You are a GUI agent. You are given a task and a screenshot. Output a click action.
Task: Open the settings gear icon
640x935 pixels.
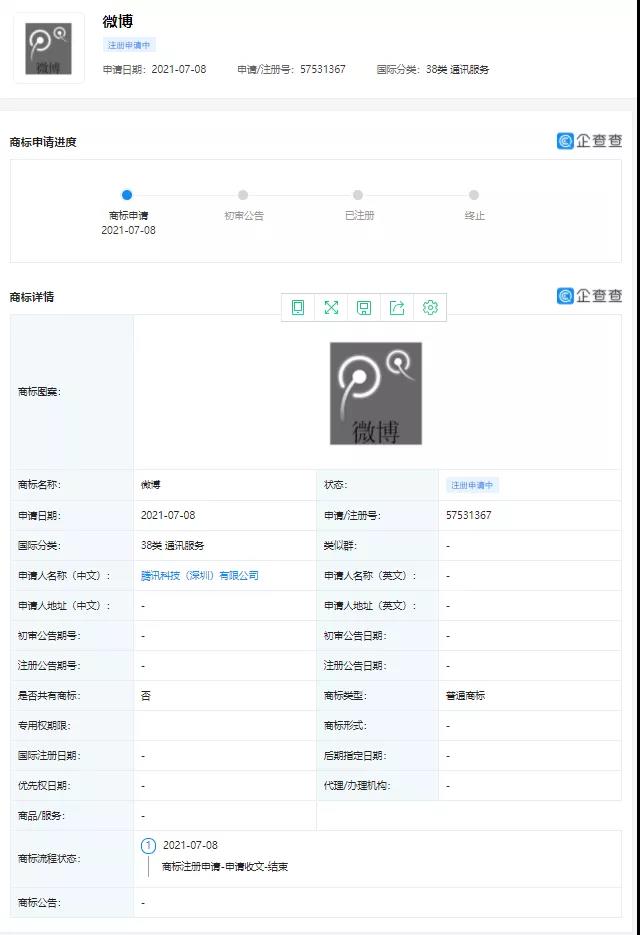pos(430,308)
